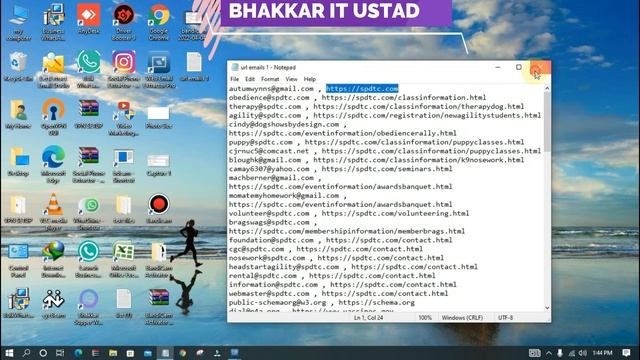Click the active Notepad taskbar button
Image resolution: width=640 pixels, height=360 pixels.
coord(165,353)
